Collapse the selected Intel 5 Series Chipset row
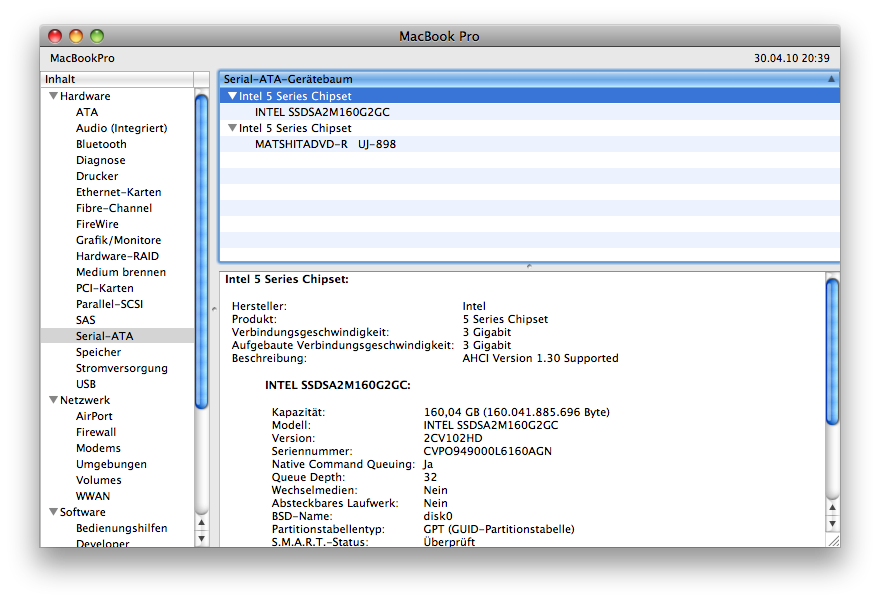 tap(232, 96)
